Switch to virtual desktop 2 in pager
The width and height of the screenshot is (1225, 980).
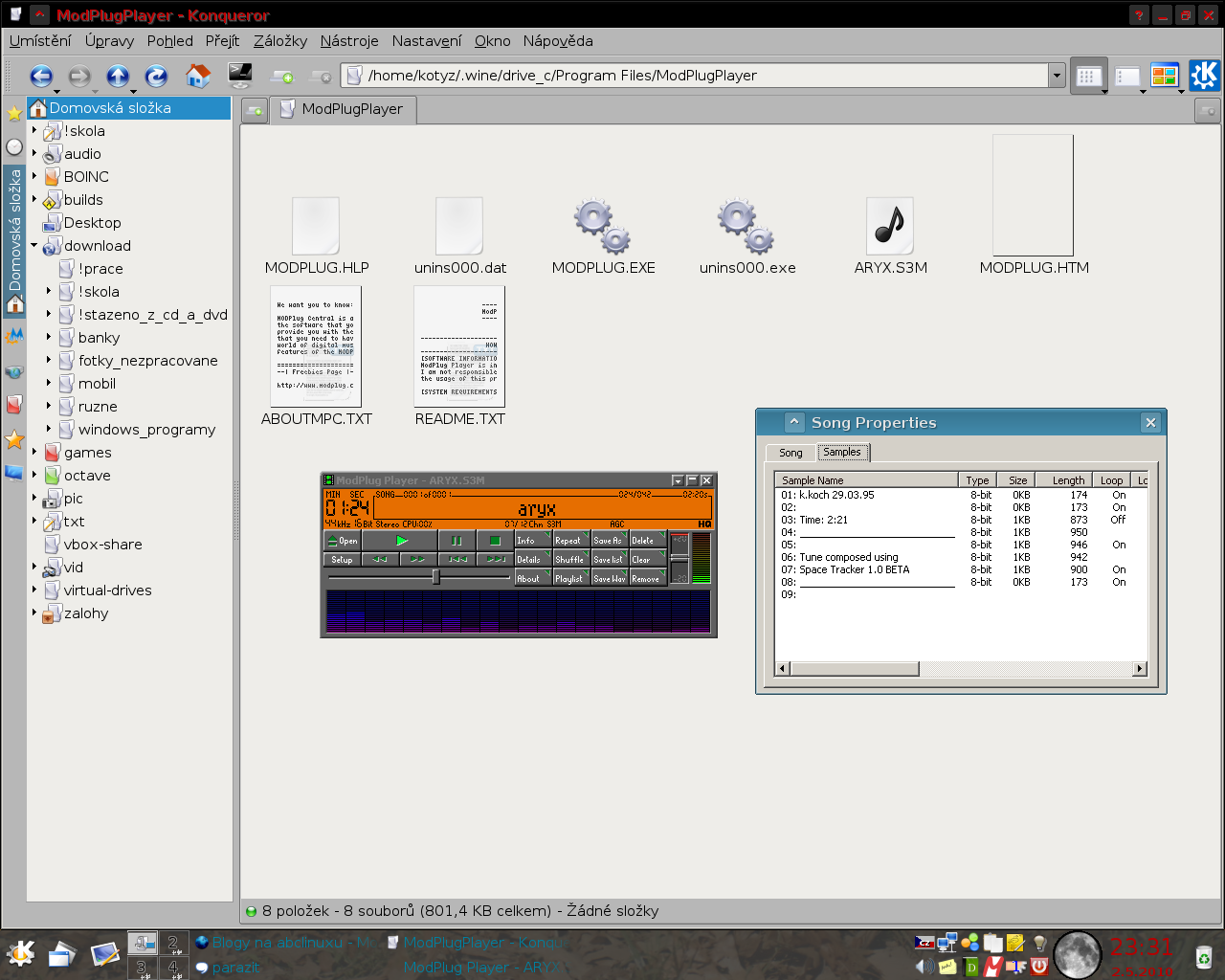coord(173,944)
